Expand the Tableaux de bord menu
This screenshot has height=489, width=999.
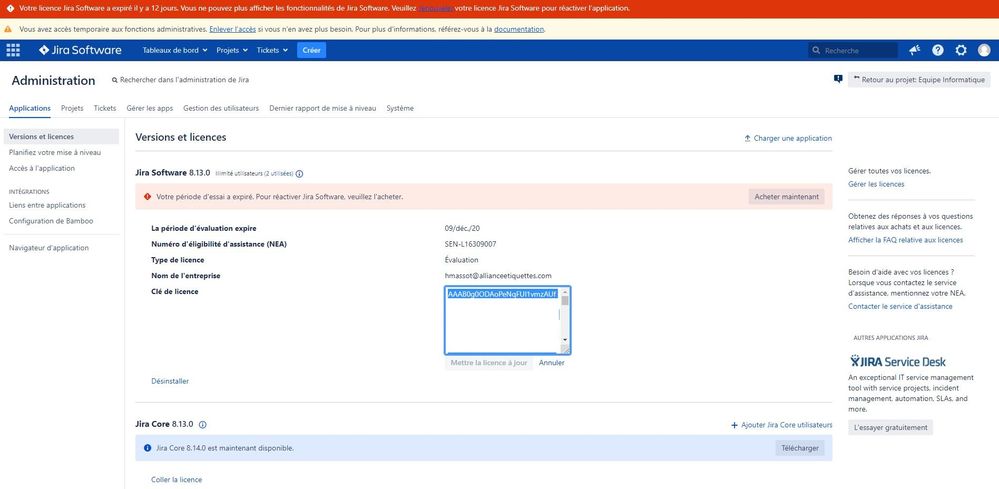pos(175,50)
